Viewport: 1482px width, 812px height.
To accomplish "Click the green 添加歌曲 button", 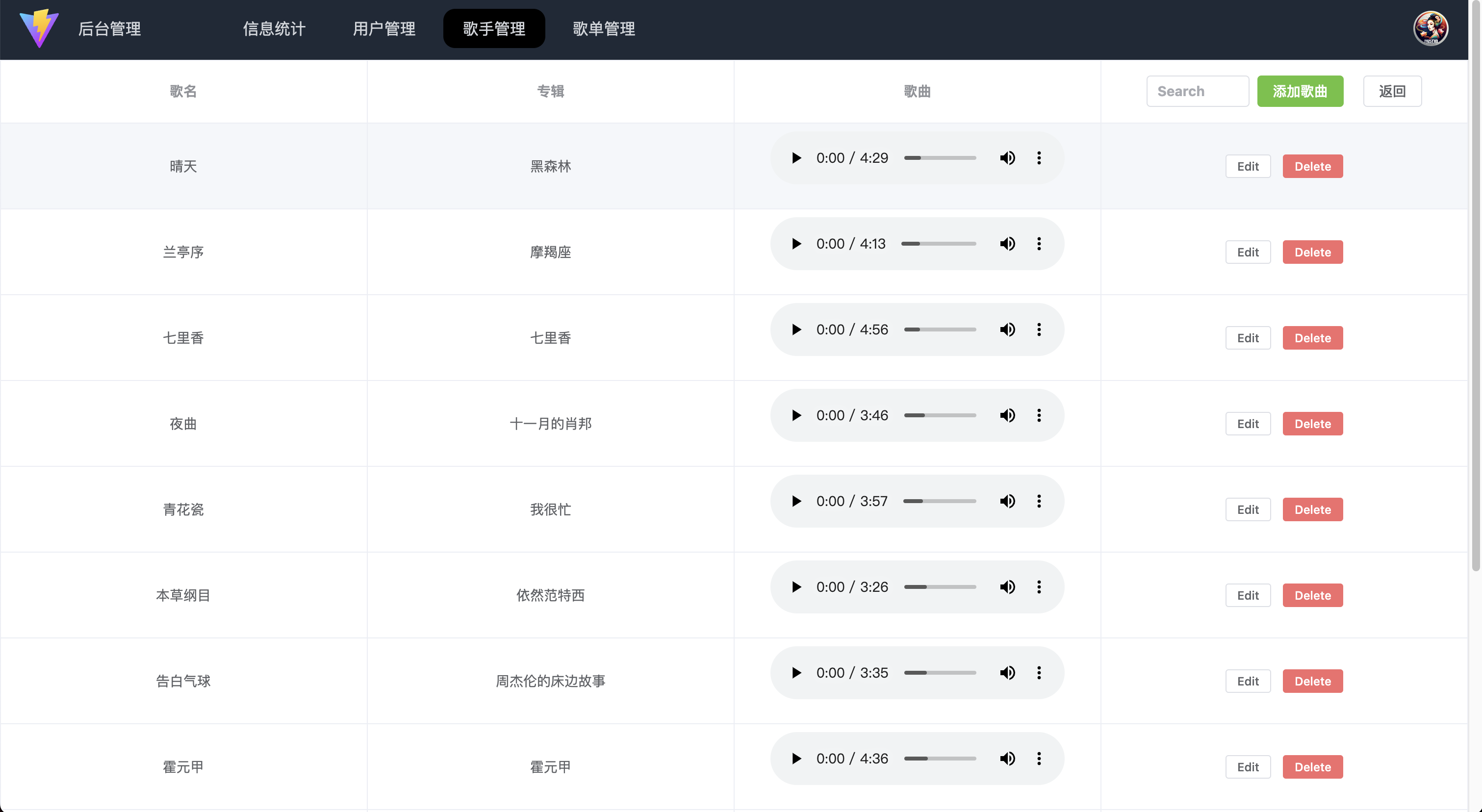I will click(x=1301, y=91).
